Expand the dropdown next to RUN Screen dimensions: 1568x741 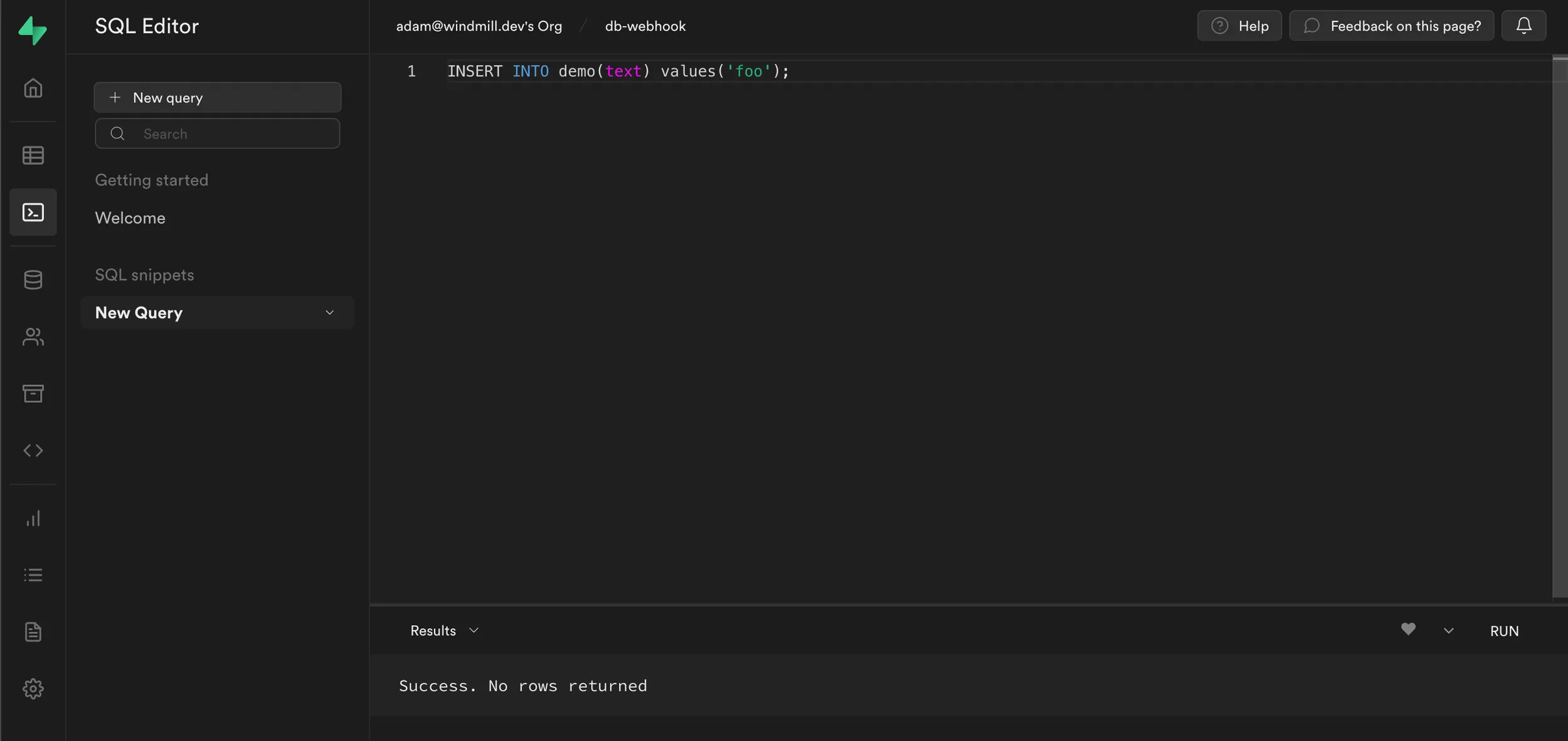(x=1448, y=630)
